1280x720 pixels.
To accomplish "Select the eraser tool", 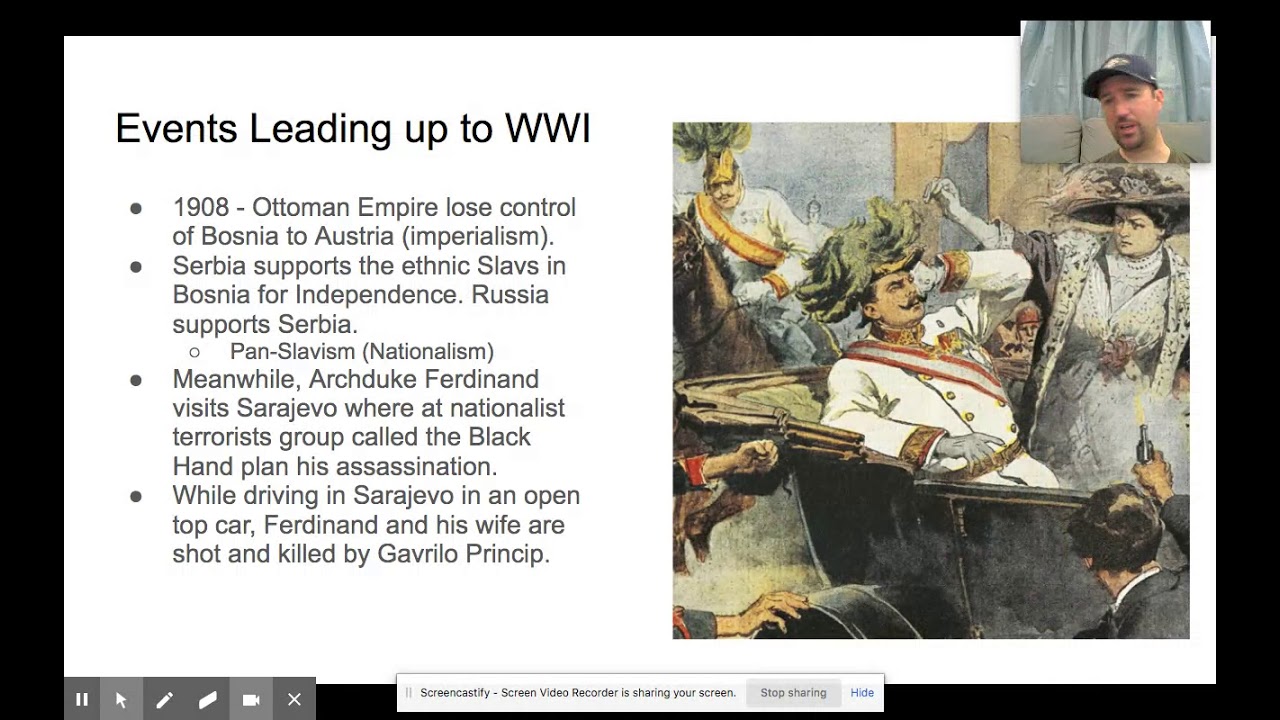I will click(x=208, y=700).
